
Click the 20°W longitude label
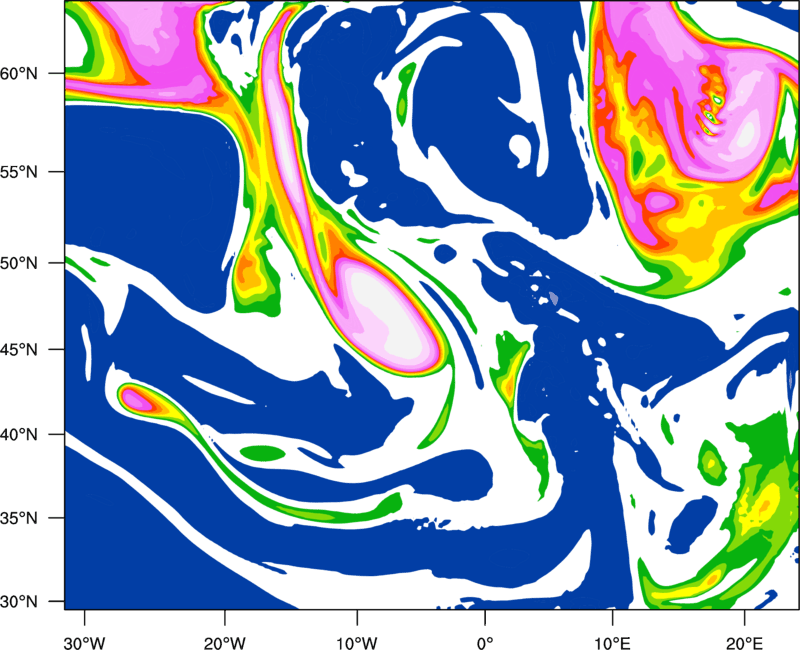coord(224,642)
